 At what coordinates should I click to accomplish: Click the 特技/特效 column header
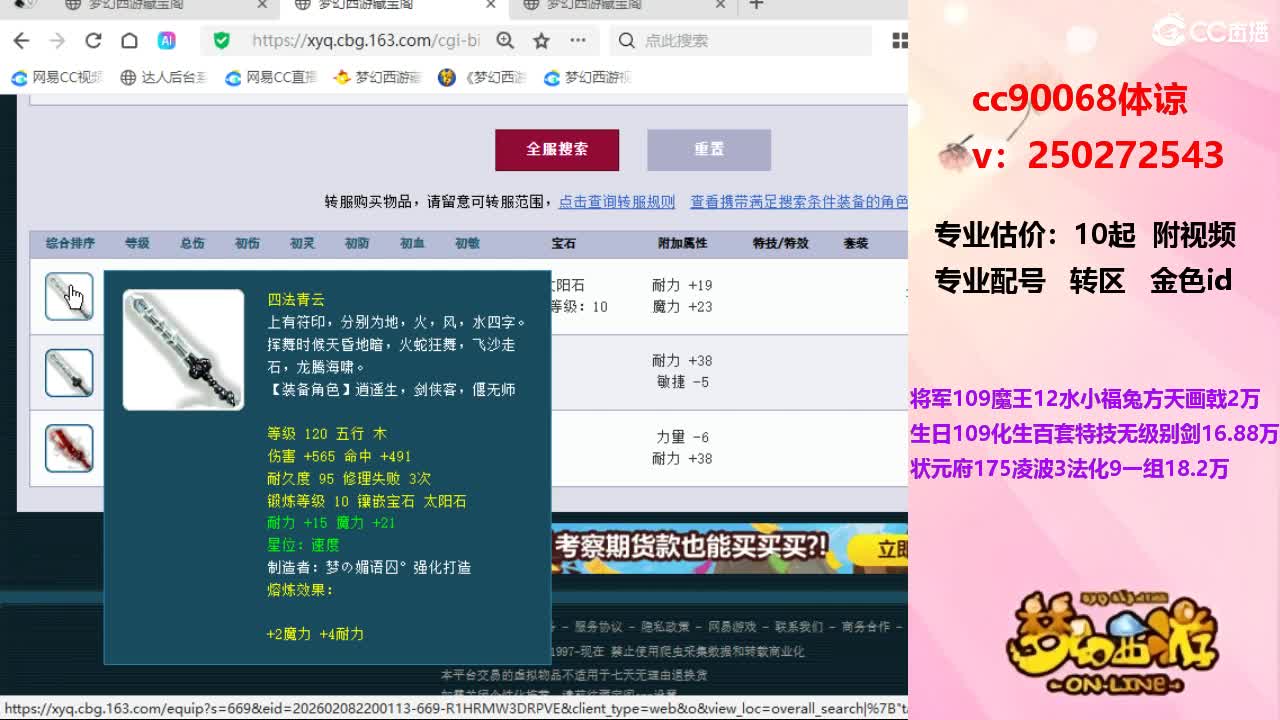(781, 243)
